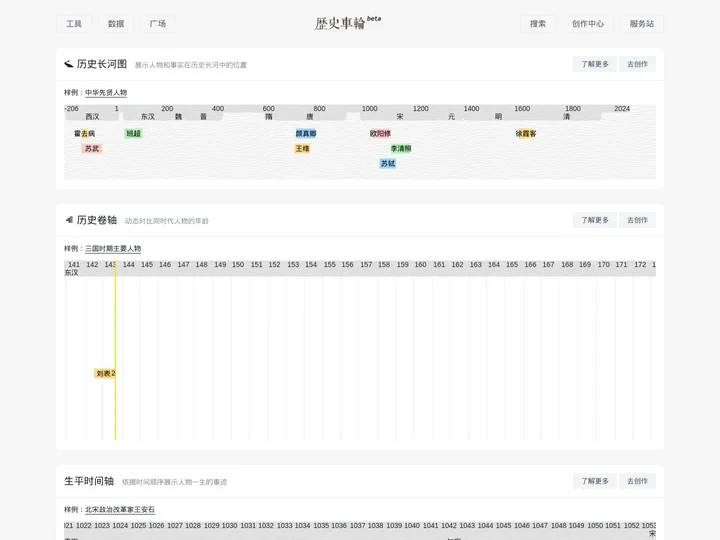Select the 王维 person tag
Screen dimensions: 720x540
point(302,149)
